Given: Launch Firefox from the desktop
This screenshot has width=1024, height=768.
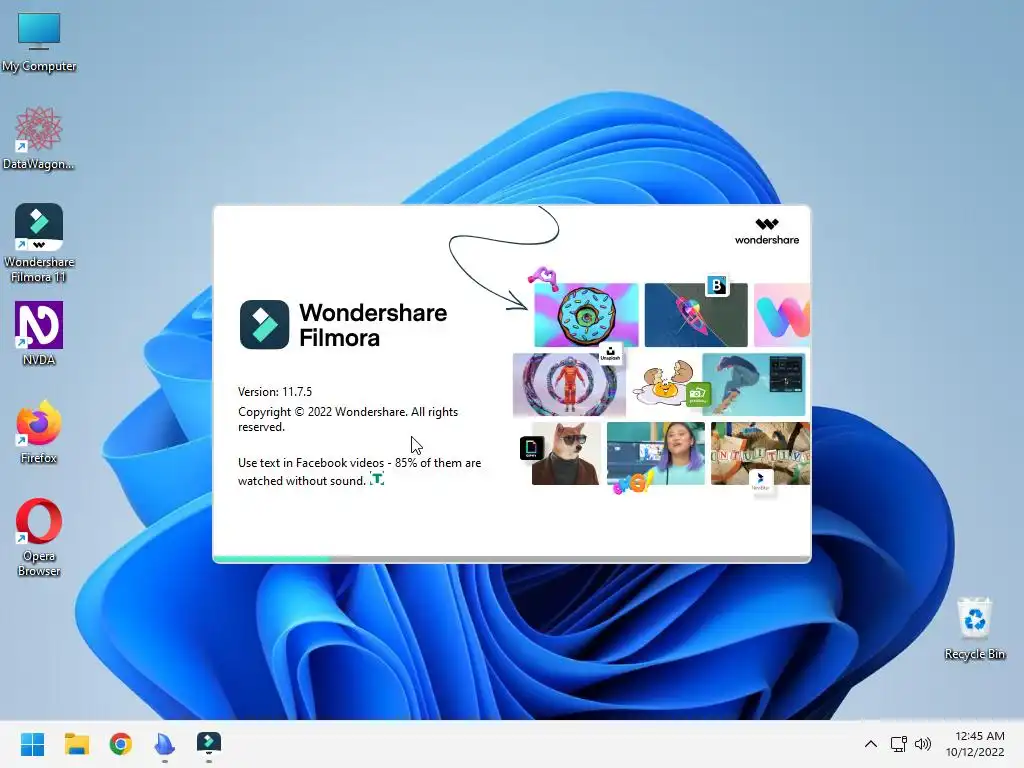Looking at the screenshot, I should point(39,431).
